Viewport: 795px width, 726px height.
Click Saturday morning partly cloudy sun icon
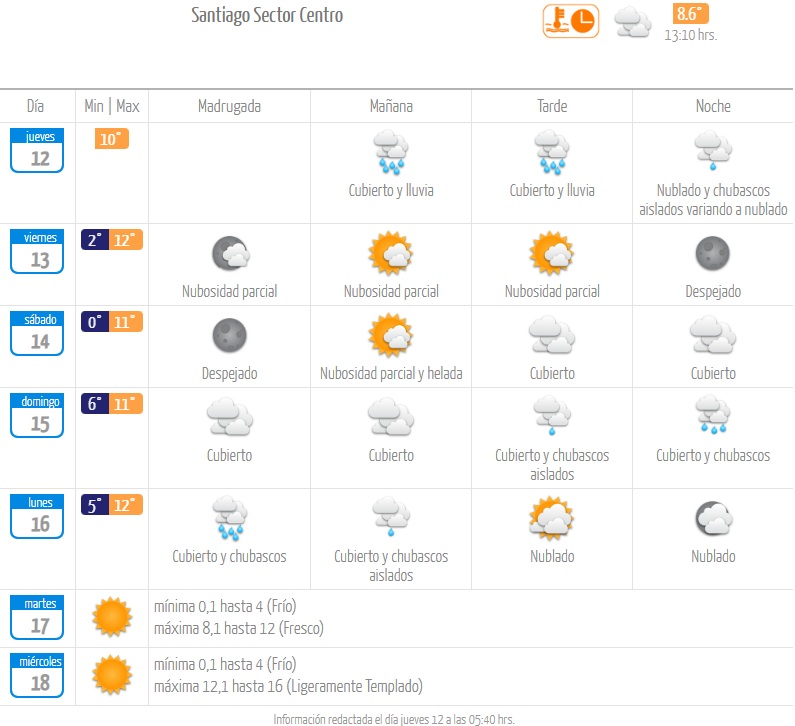(x=391, y=335)
